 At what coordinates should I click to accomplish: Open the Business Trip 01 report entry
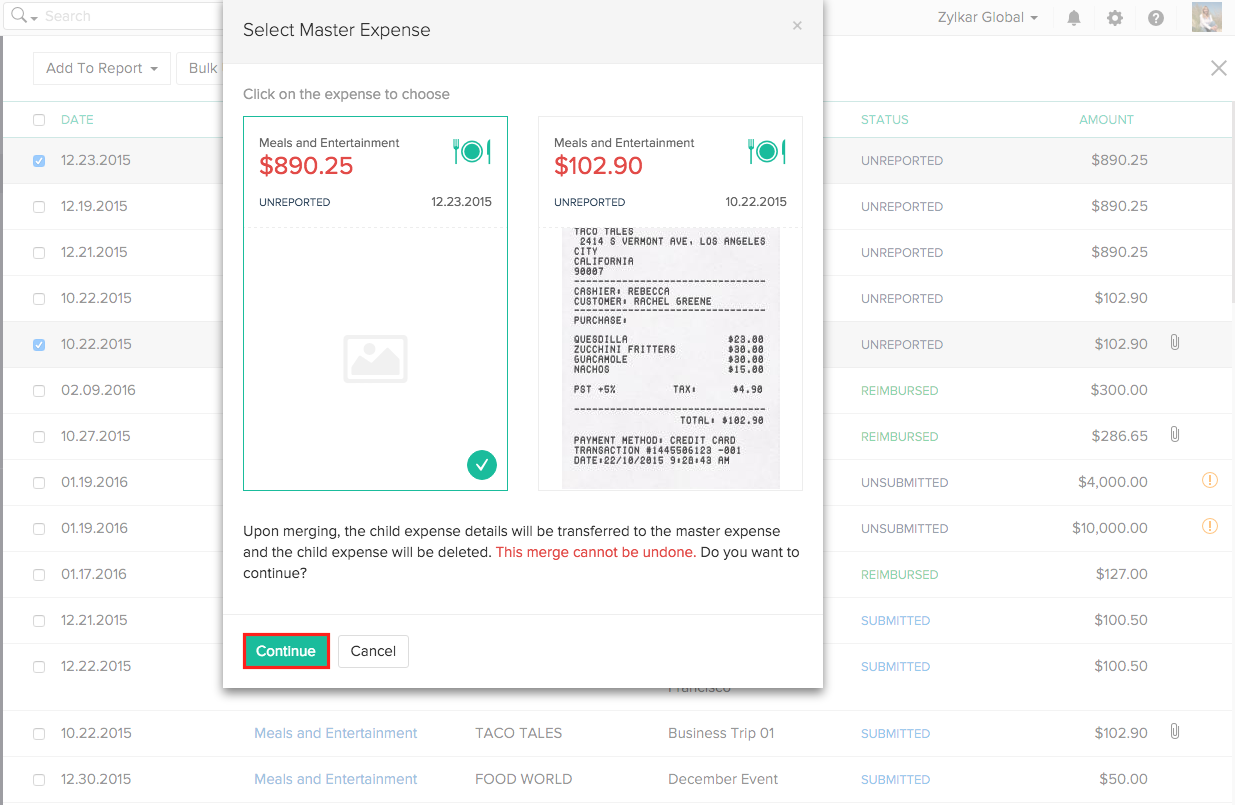click(721, 733)
